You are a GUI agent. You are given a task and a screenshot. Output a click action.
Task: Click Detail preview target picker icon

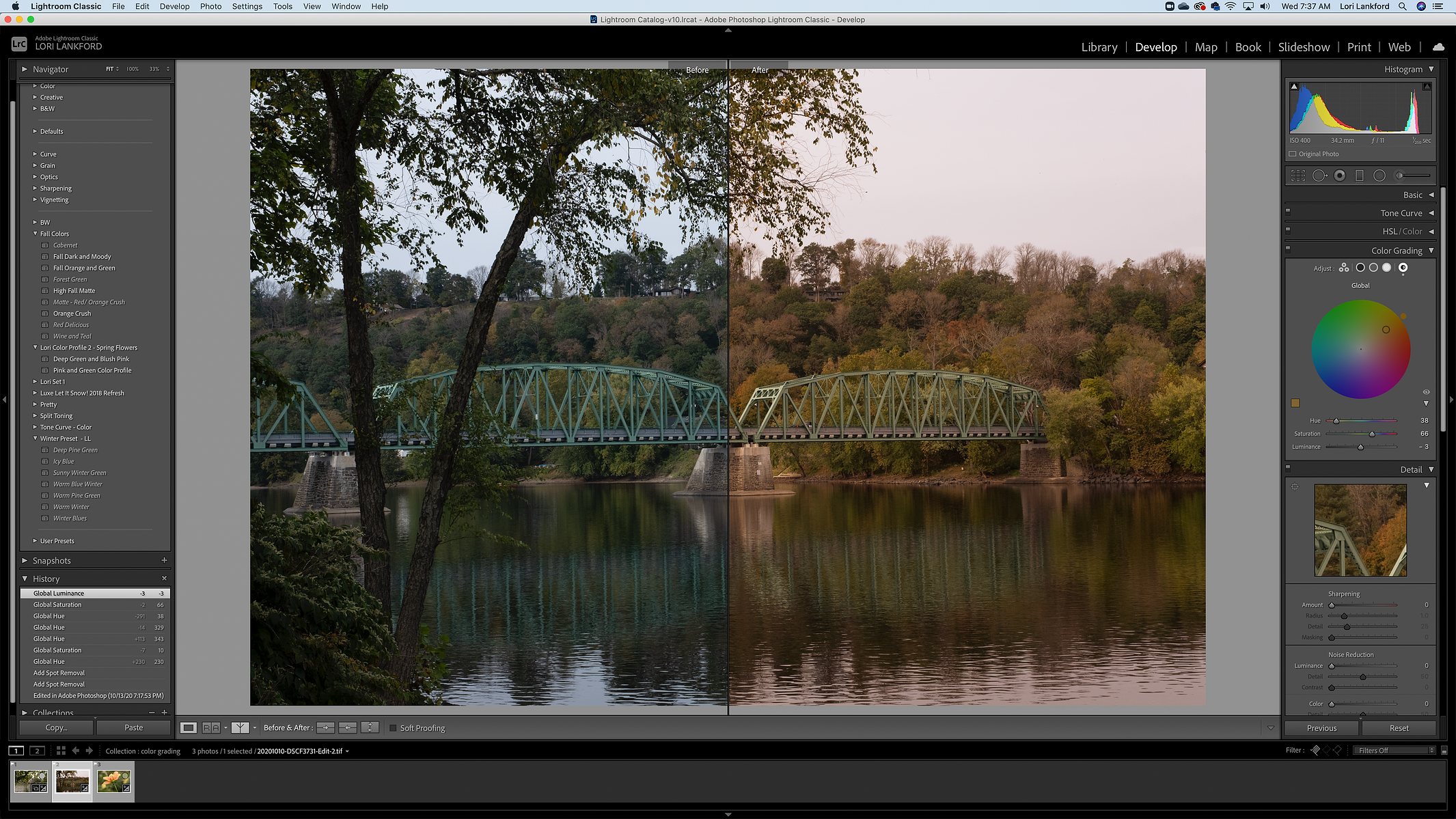pos(1295,487)
